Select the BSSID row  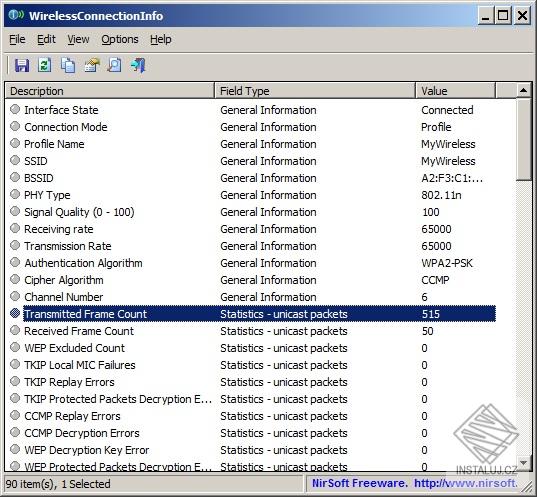pos(252,178)
